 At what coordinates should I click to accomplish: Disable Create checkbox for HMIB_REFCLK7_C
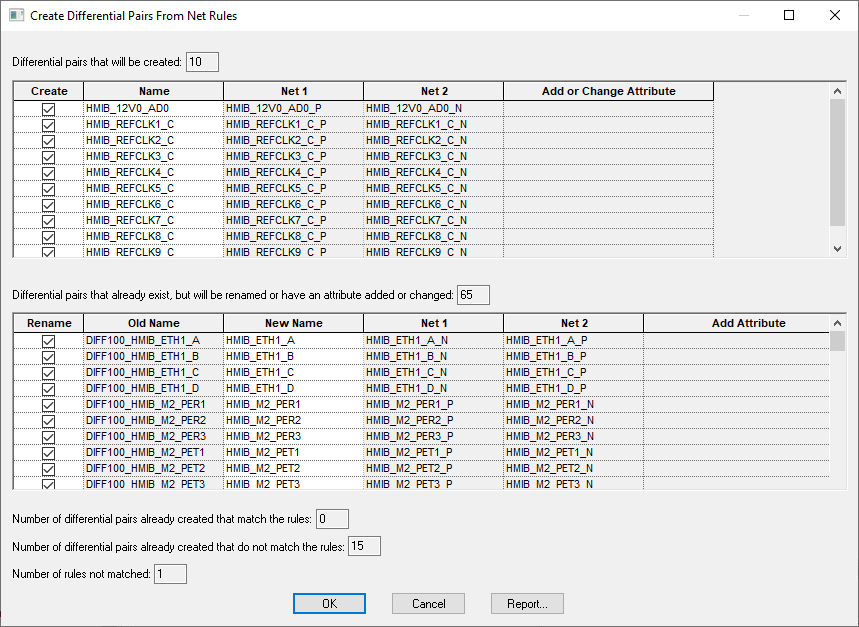pyautogui.click(x=48, y=220)
